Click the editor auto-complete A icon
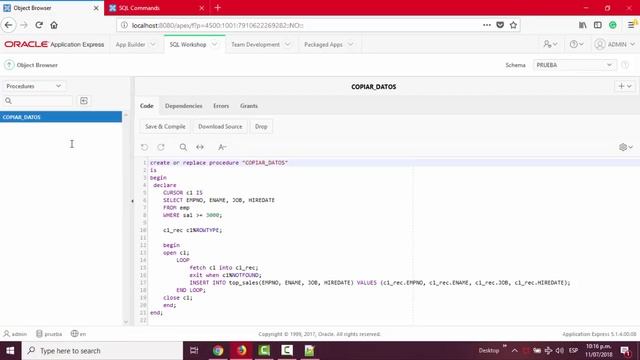This screenshot has width=640, height=360. coord(222,147)
